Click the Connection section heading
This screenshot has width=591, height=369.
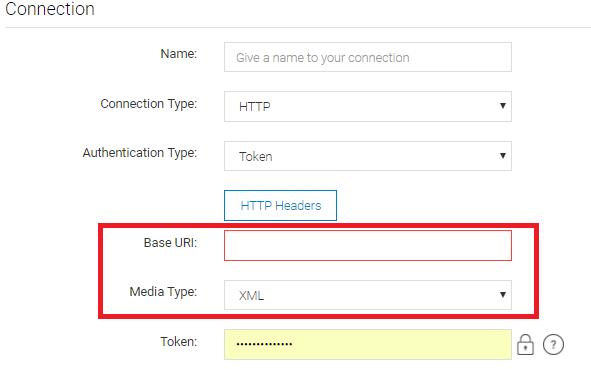coord(50,9)
